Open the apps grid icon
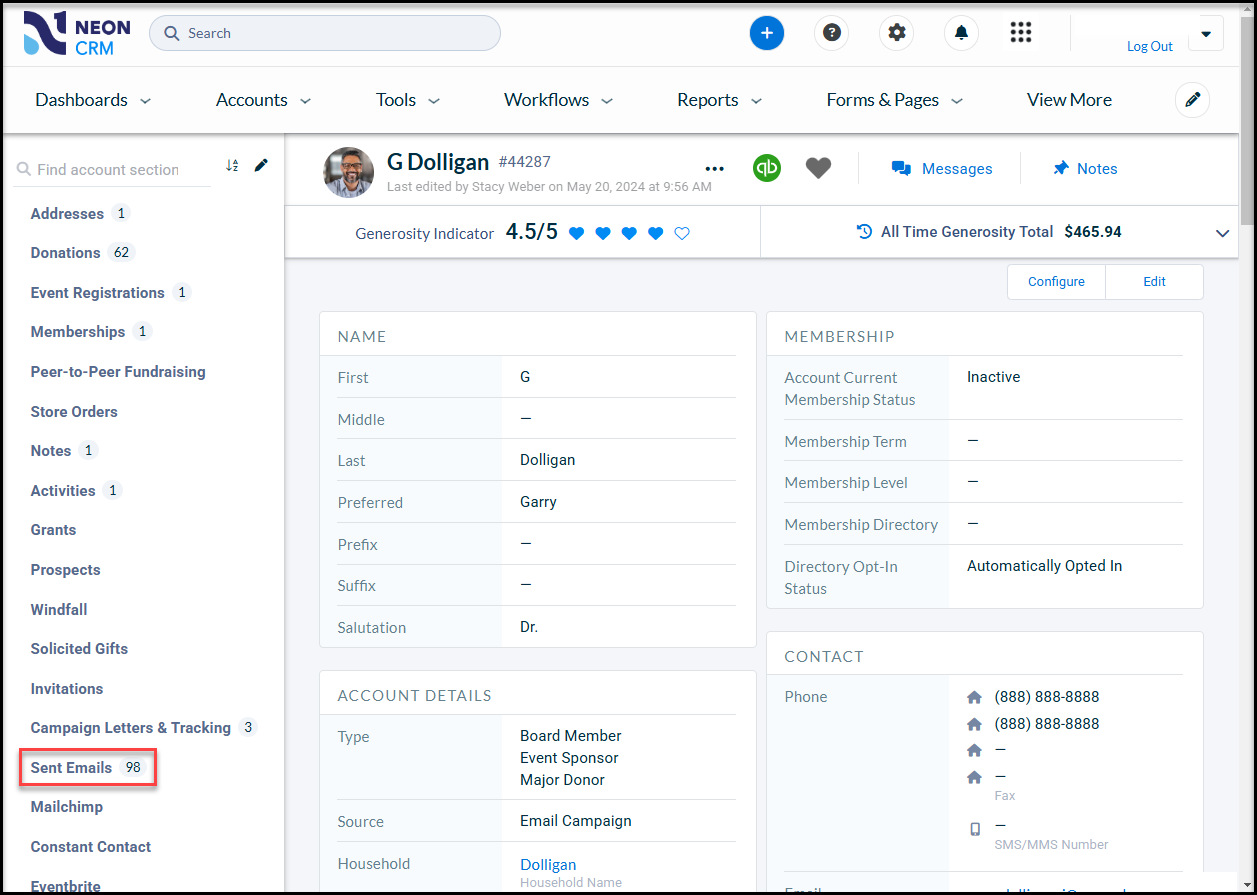This screenshot has height=895, width=1257. coord(1020,33)
